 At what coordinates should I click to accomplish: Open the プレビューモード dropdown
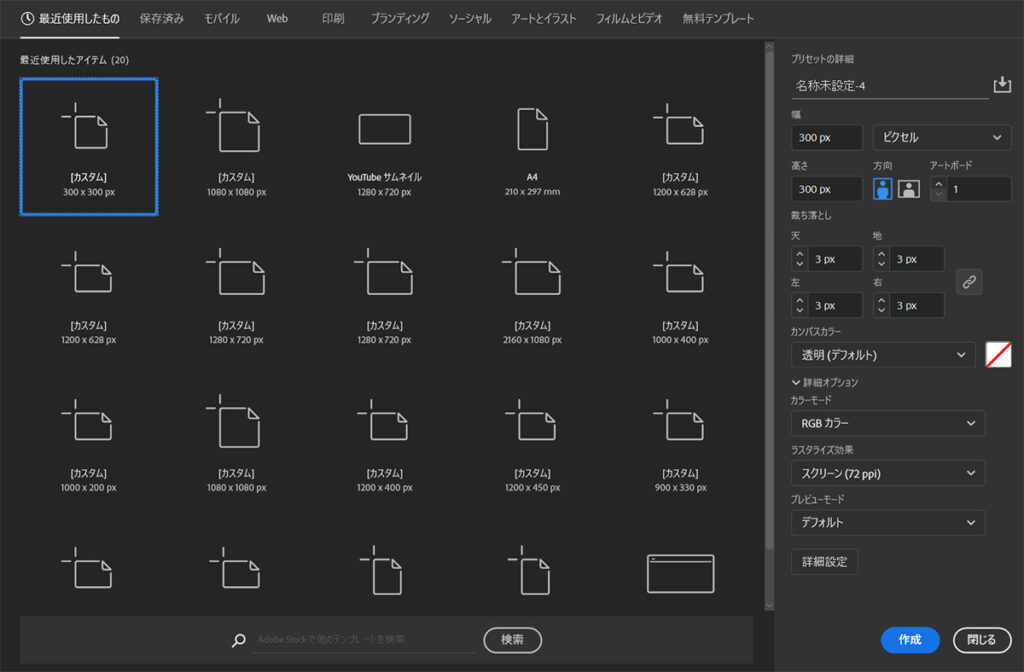click(888, 522)
